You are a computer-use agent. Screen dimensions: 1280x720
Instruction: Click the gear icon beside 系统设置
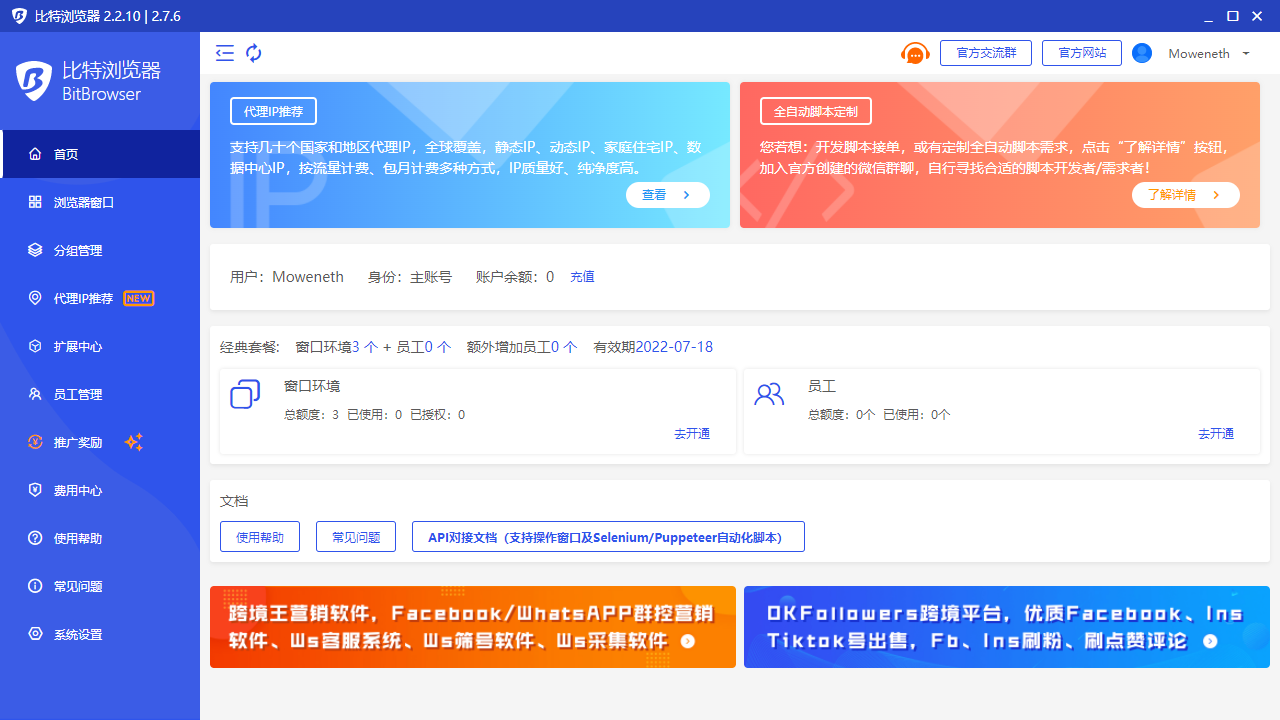tap(35, 634)
